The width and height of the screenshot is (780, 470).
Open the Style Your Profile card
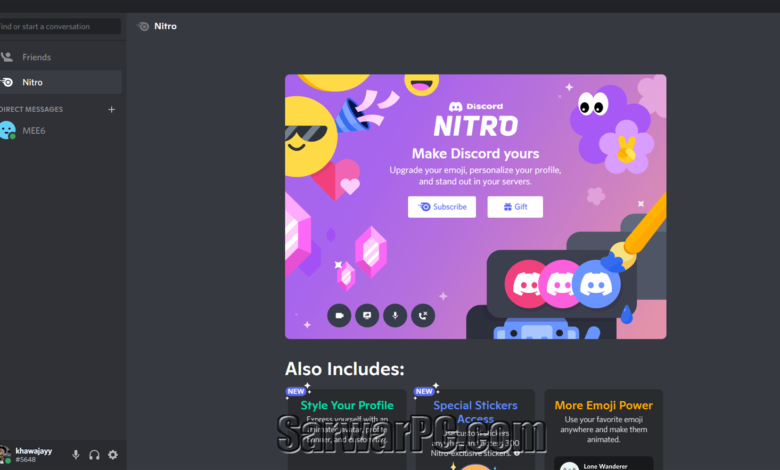[x=347, y=430]
